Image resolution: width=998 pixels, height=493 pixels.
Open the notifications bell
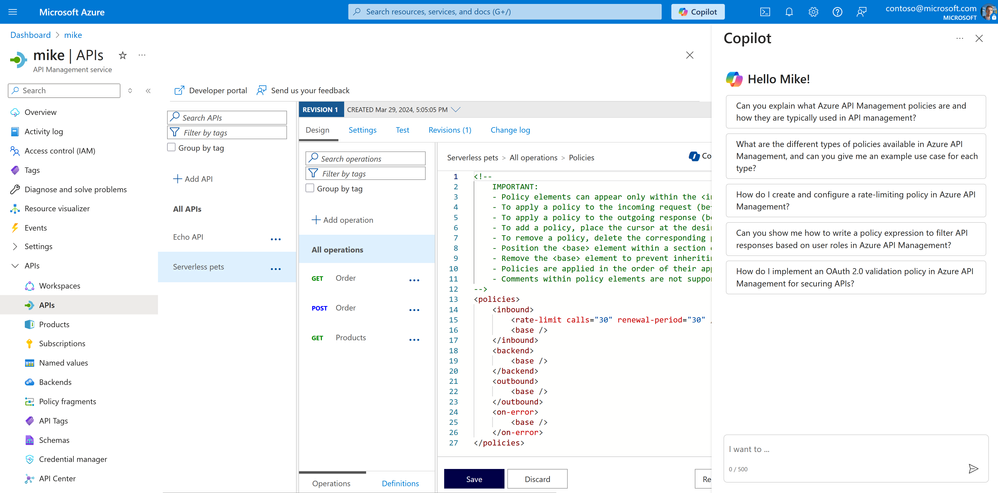point(789,11)
